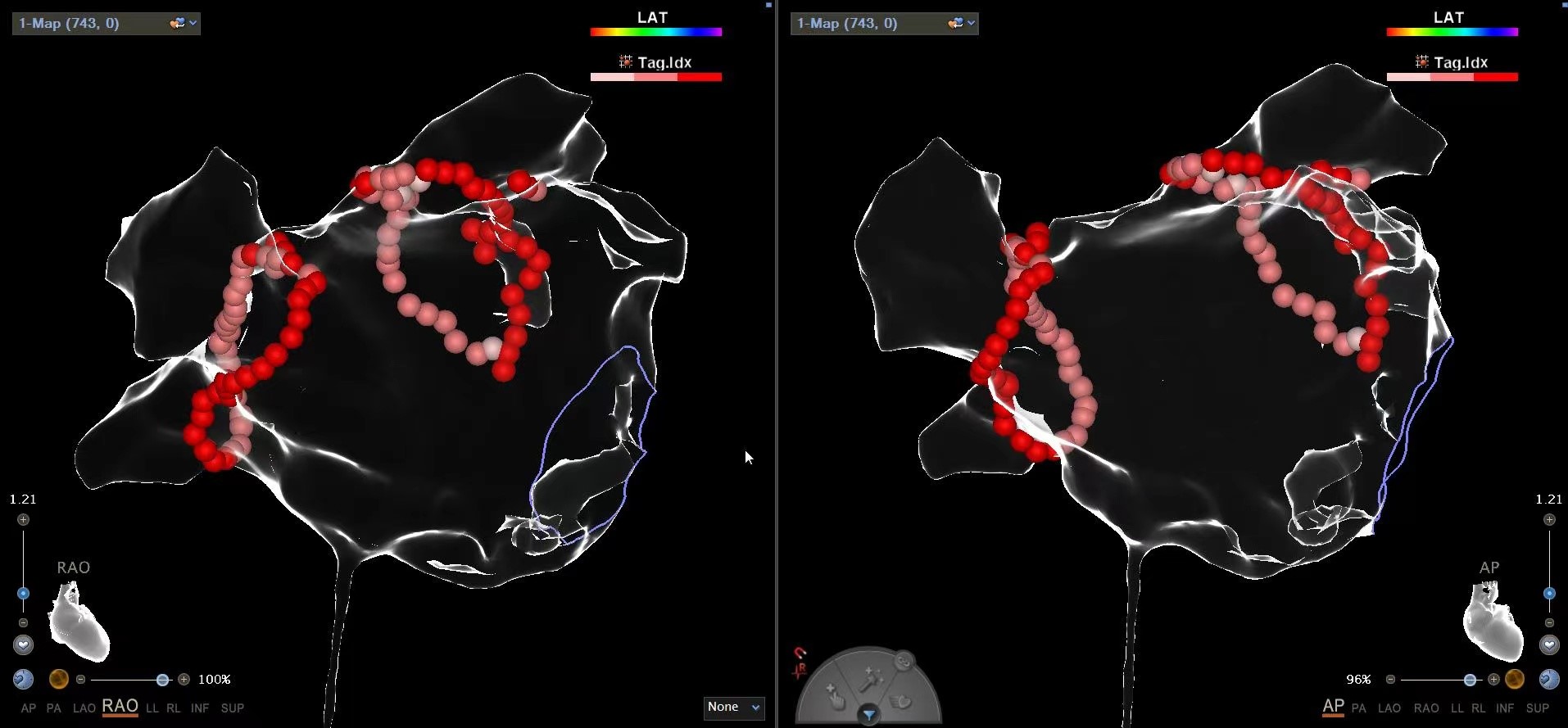Click the heart-in-hand icon in radial menu
Viewport: 1568px width, 728px height.
(902, 701)
